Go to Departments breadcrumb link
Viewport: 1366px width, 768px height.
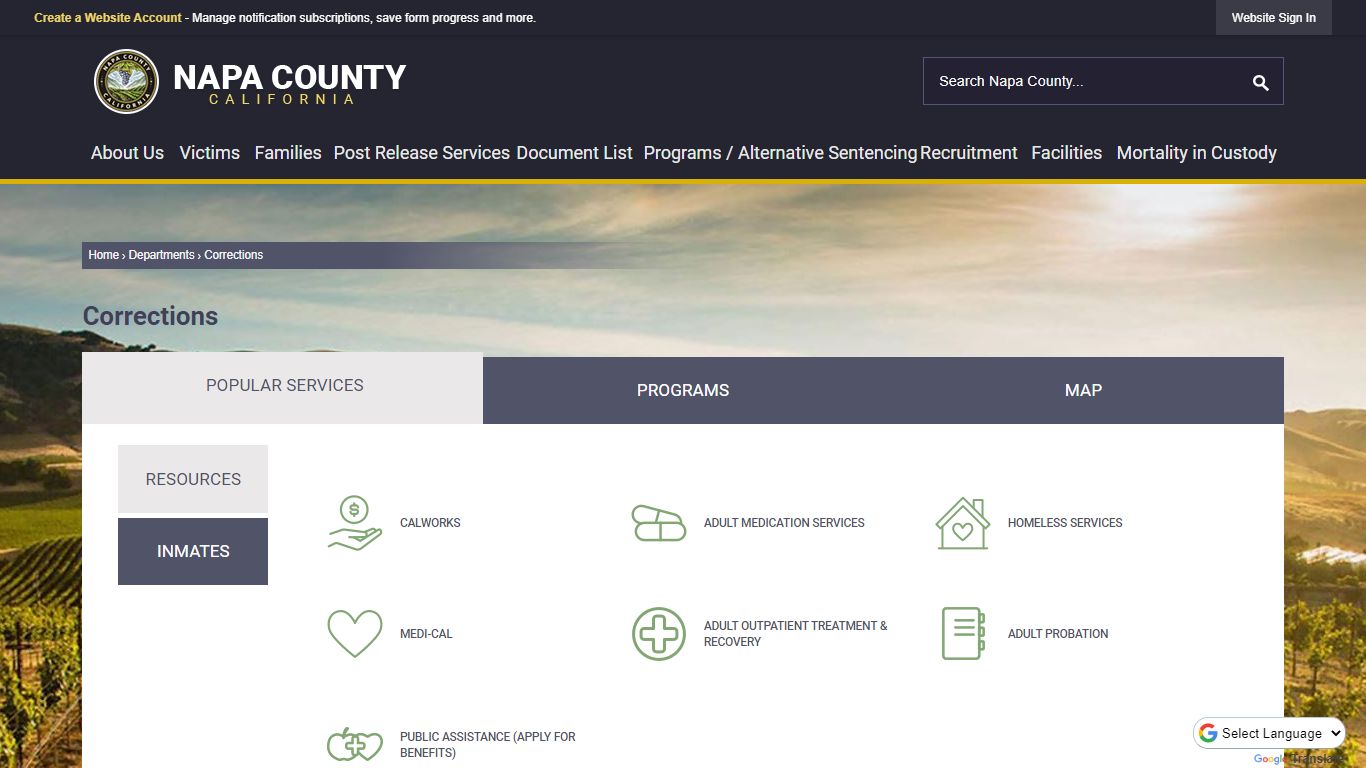(161, 255)
